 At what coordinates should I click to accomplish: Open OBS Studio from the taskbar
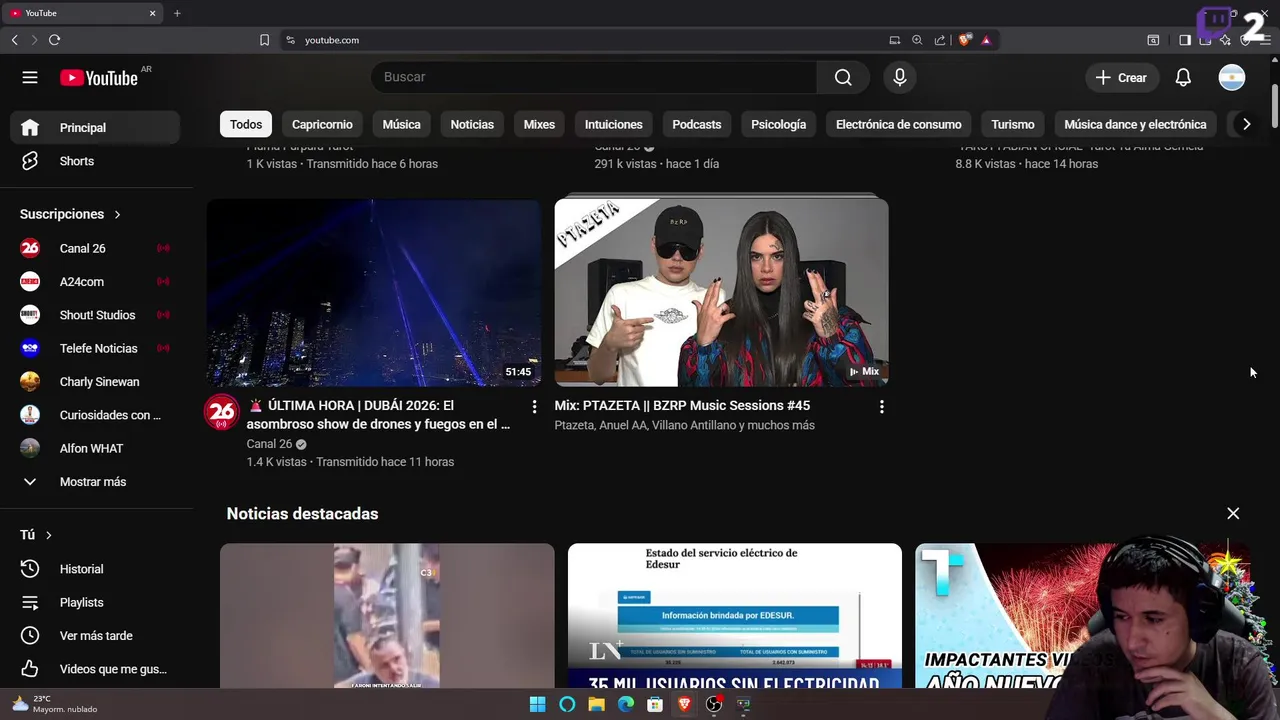point(714,704)
